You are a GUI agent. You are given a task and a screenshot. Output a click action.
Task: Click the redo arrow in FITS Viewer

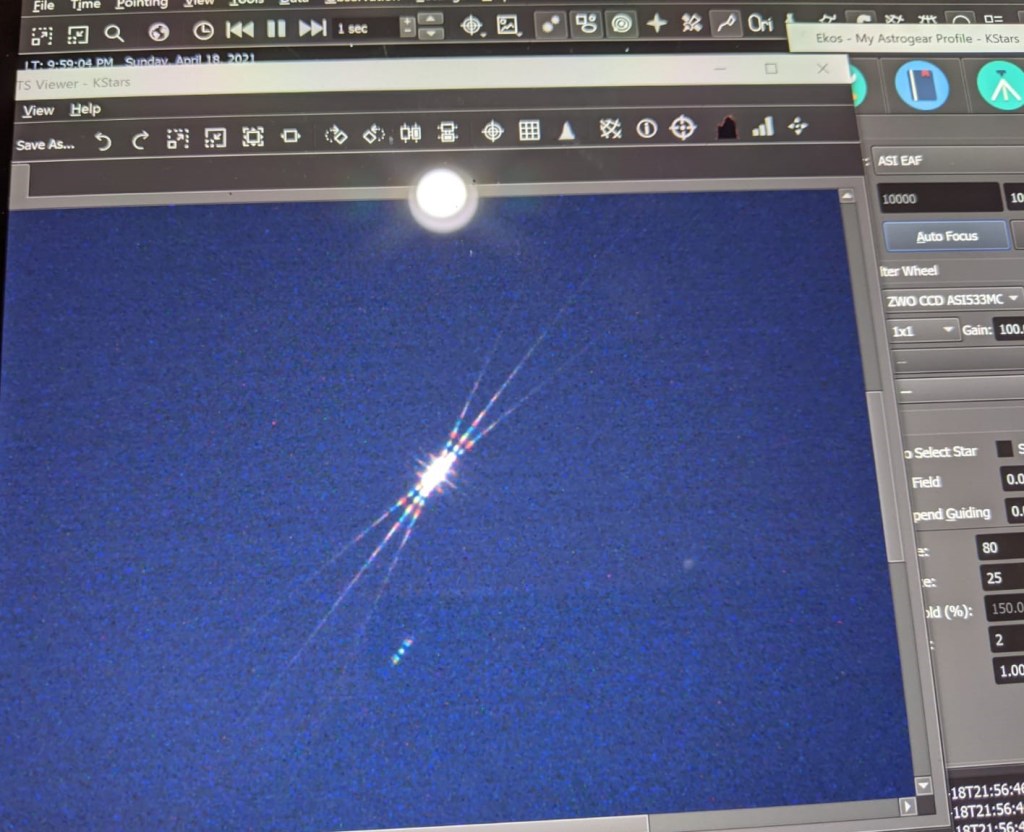[140, 140]
